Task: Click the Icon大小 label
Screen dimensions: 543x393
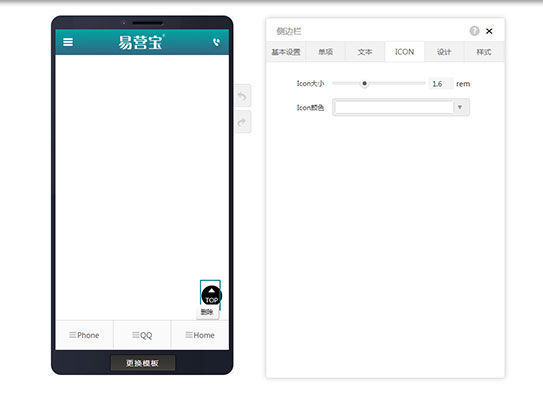Action: [x=310, y=83]
